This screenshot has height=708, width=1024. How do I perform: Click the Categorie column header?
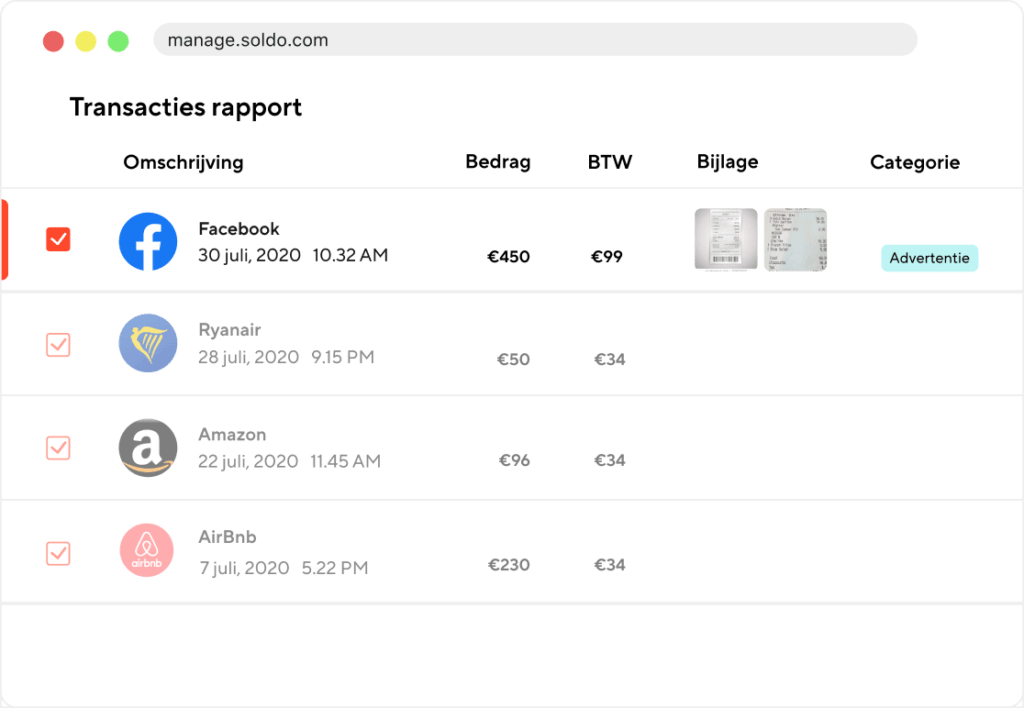(915, 162)
